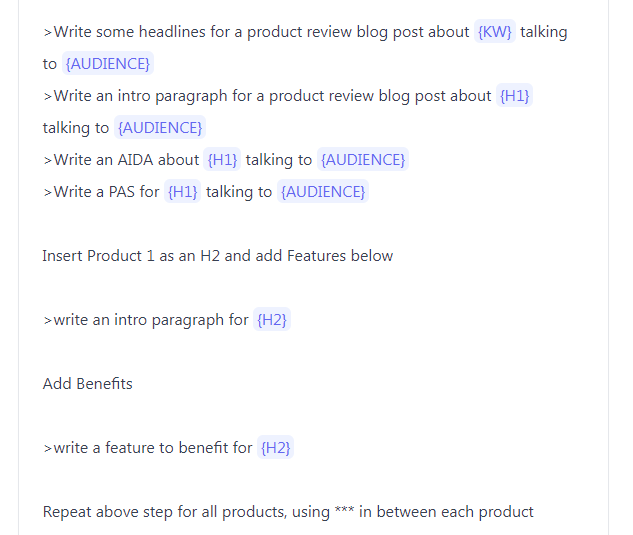The width and height of the screenshot is (633, 535).
Task: Click {H2} tag after 'intro paragraph for'
Action: 272,320
